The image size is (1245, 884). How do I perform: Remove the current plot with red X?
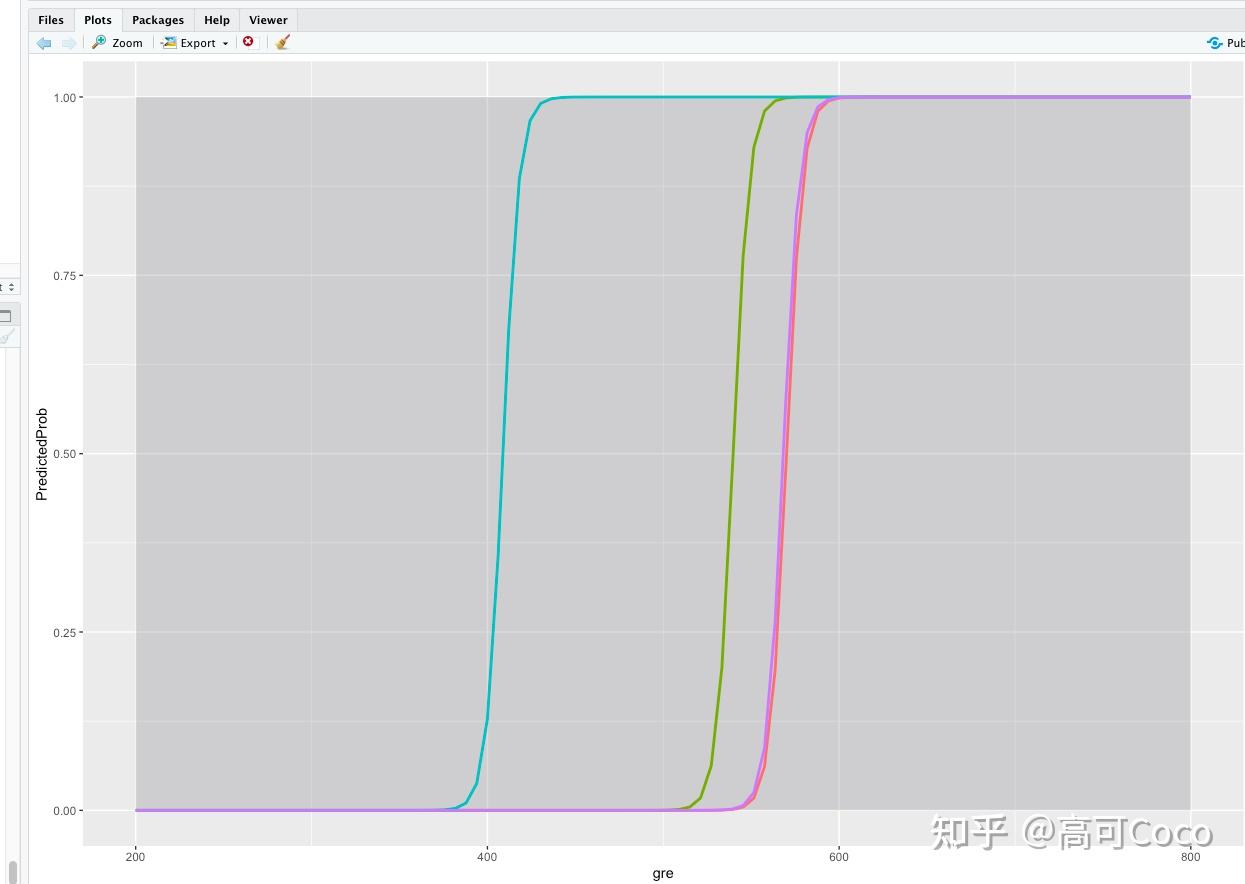(248, 42)
